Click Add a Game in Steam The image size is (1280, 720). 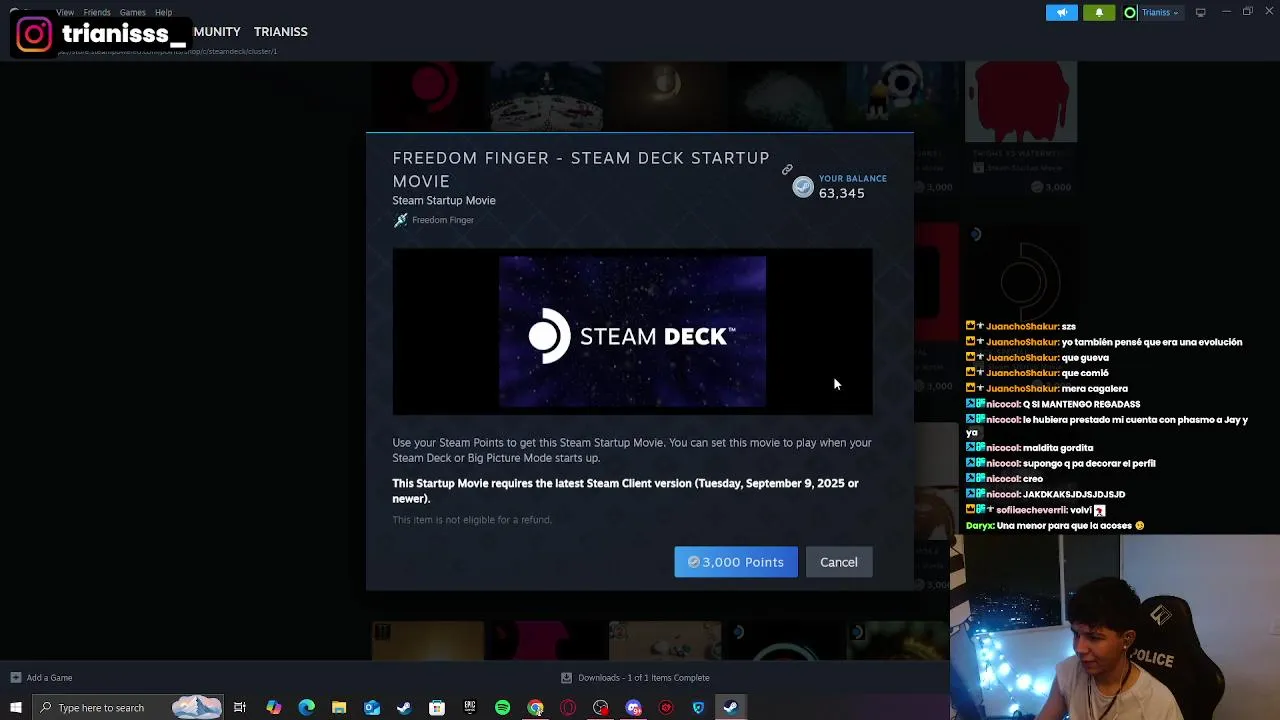pyautogui.click(x=41, y=678)
